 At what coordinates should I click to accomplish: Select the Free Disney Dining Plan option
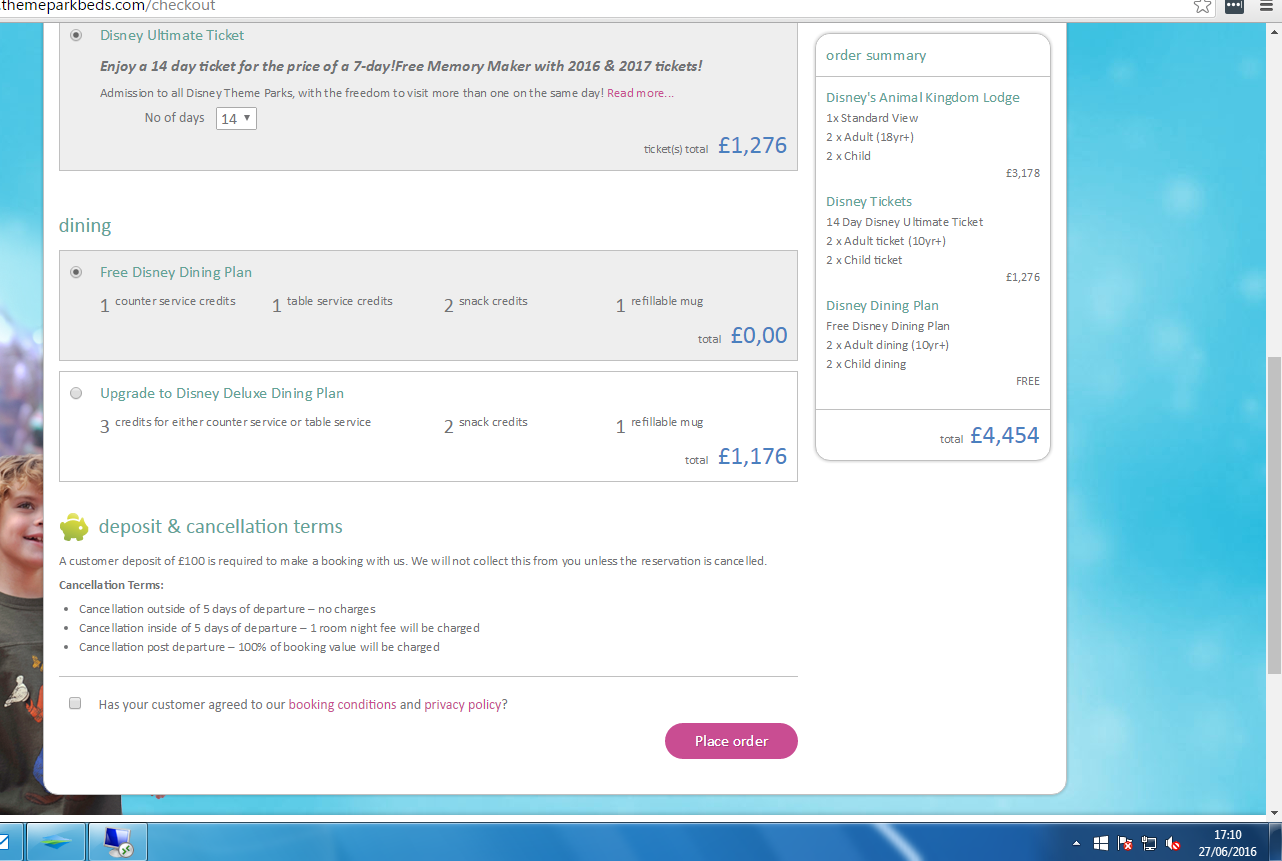coord(76,272)
